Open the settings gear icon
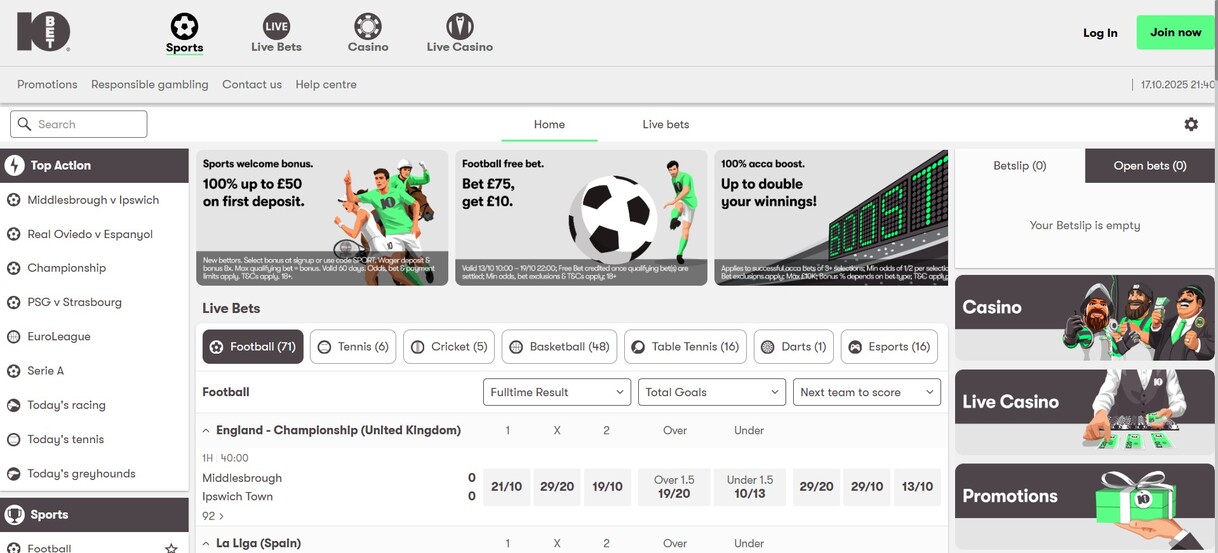The height and width of the screenshot is (553, 1218). [x=1191, y=124]
